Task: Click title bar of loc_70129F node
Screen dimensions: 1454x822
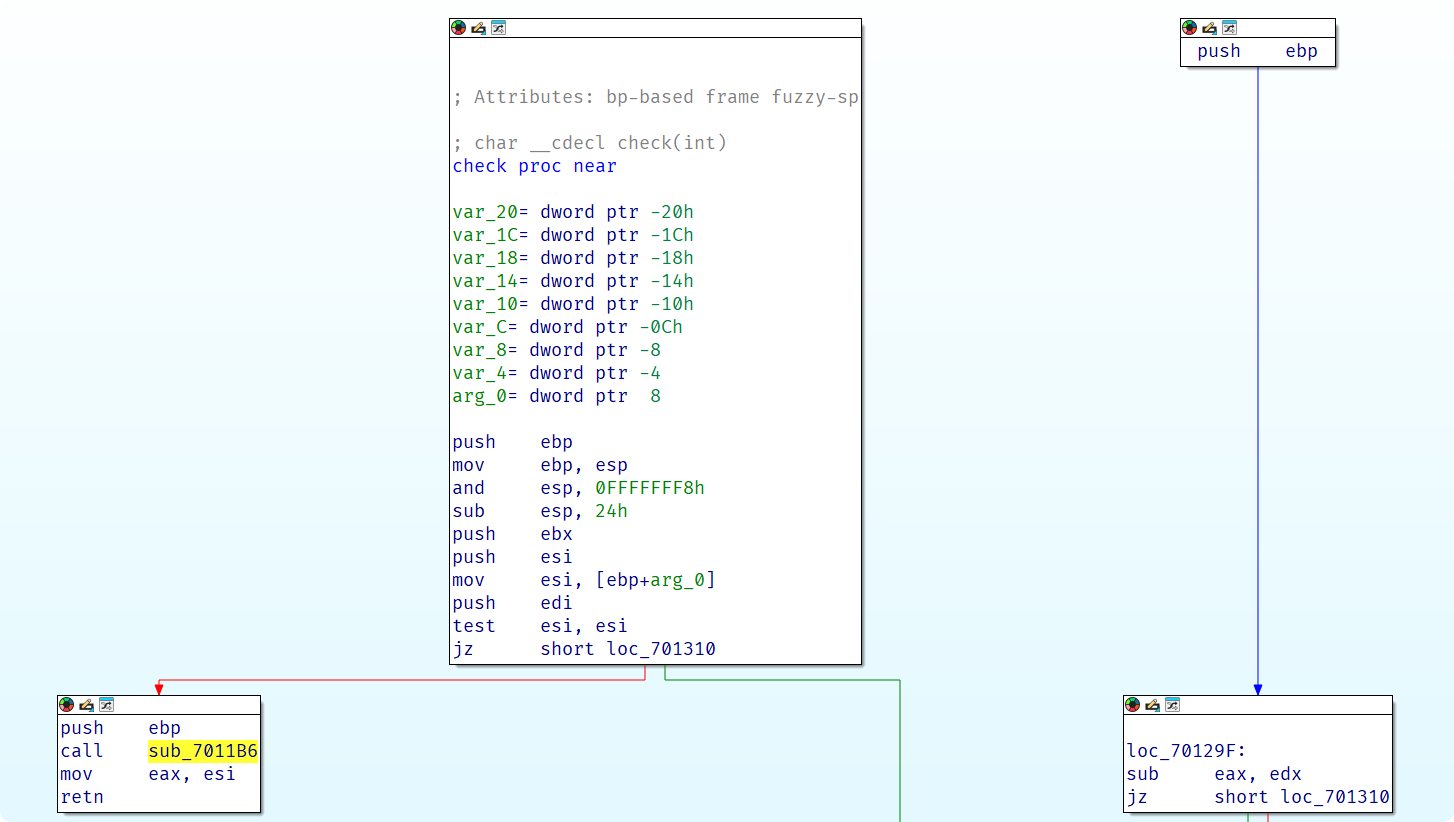Action: click(1258, 705)
